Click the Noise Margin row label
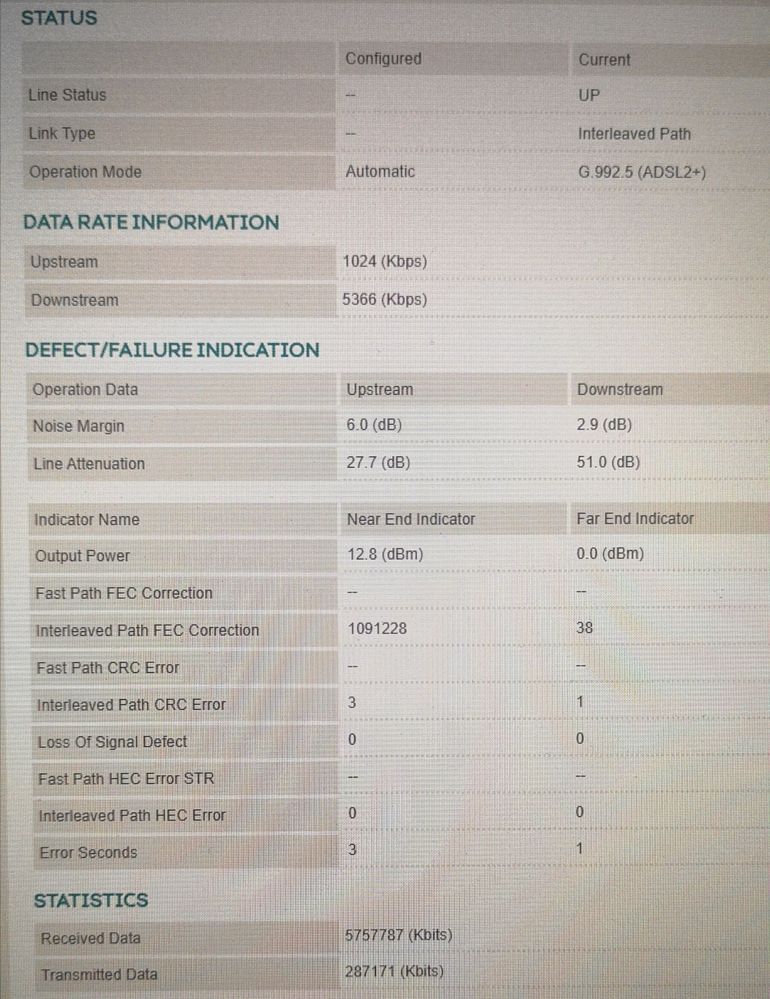The image size is (770, 999). pos(79,426)
